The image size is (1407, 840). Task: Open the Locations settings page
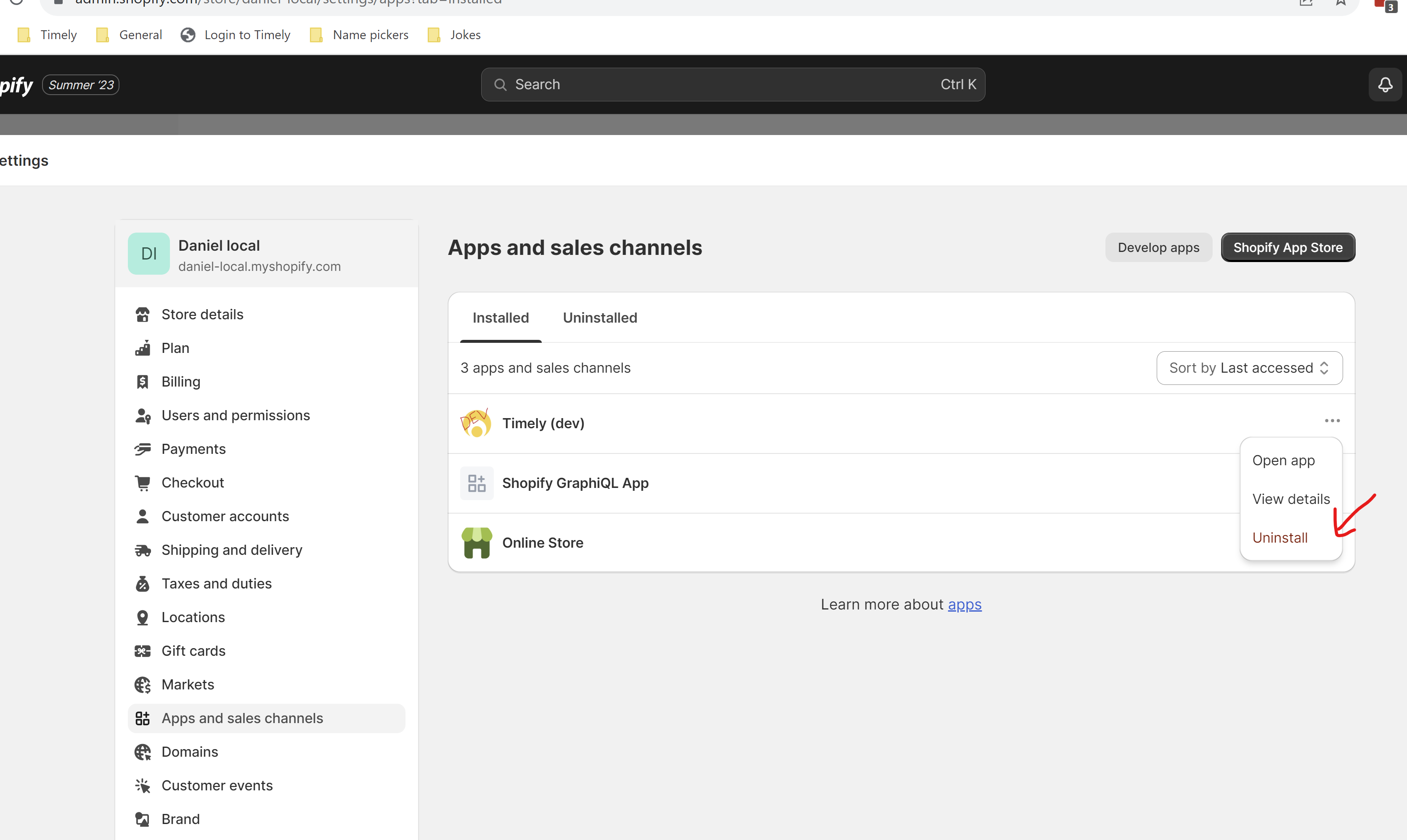267,617
